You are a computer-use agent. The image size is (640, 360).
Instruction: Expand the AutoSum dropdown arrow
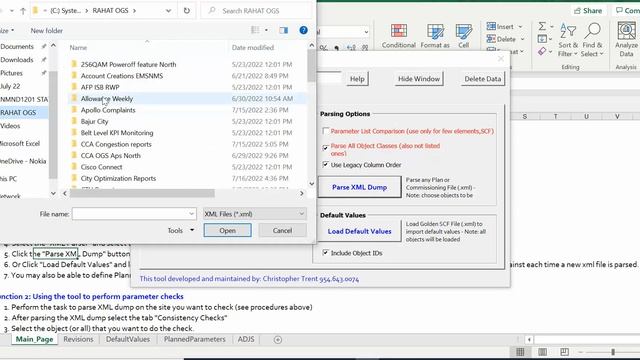(x=552, y=27)
